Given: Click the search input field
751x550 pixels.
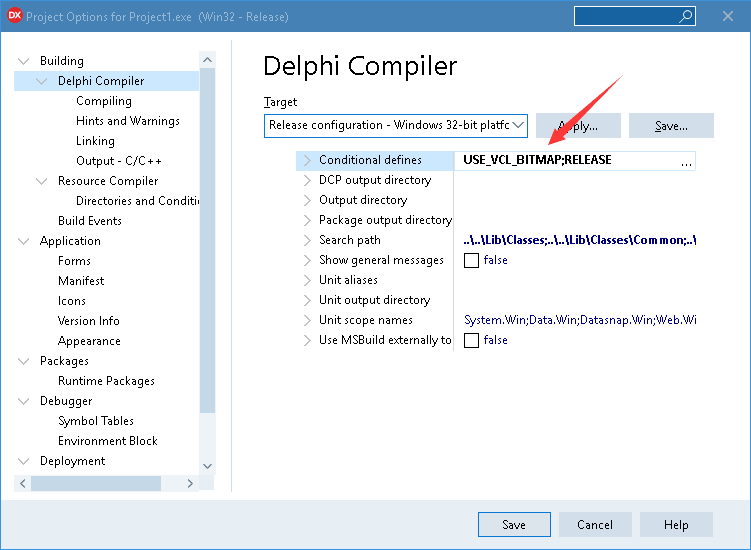Looking at the screenshot, I should [625, 16].
